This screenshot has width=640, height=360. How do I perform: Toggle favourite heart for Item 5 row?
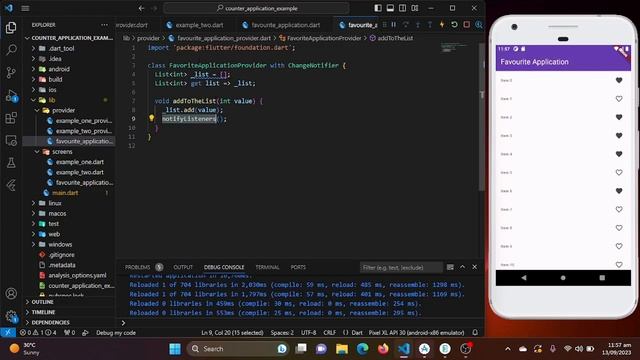click(x=619, y=172)
